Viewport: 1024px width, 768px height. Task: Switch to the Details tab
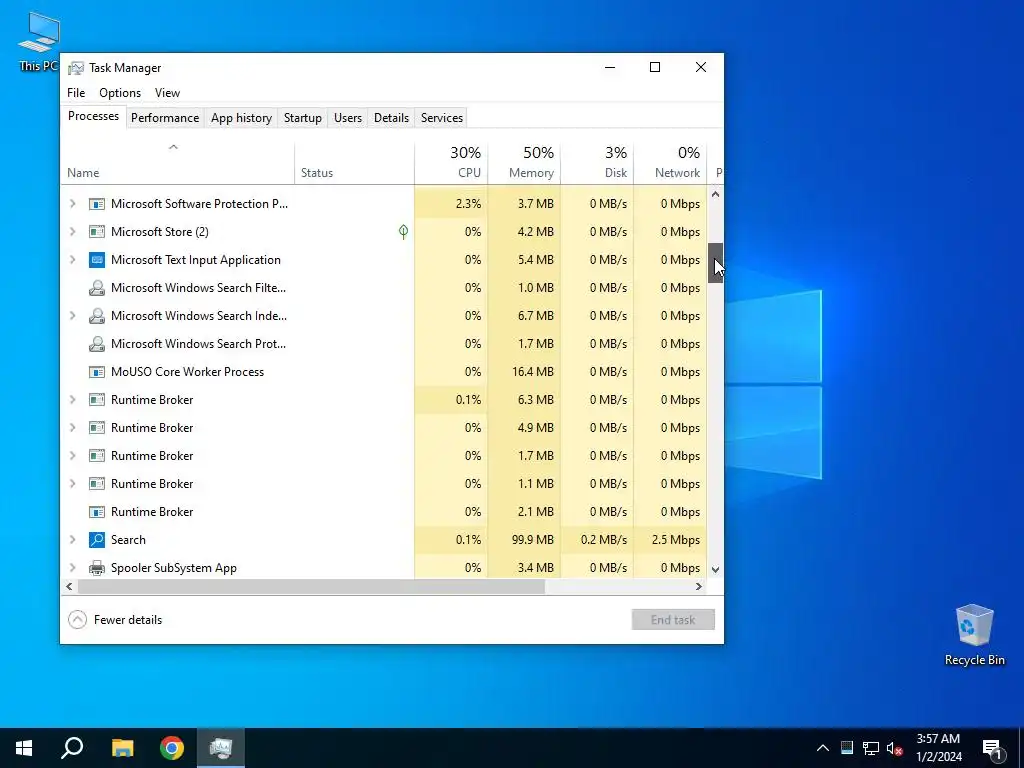391,118
